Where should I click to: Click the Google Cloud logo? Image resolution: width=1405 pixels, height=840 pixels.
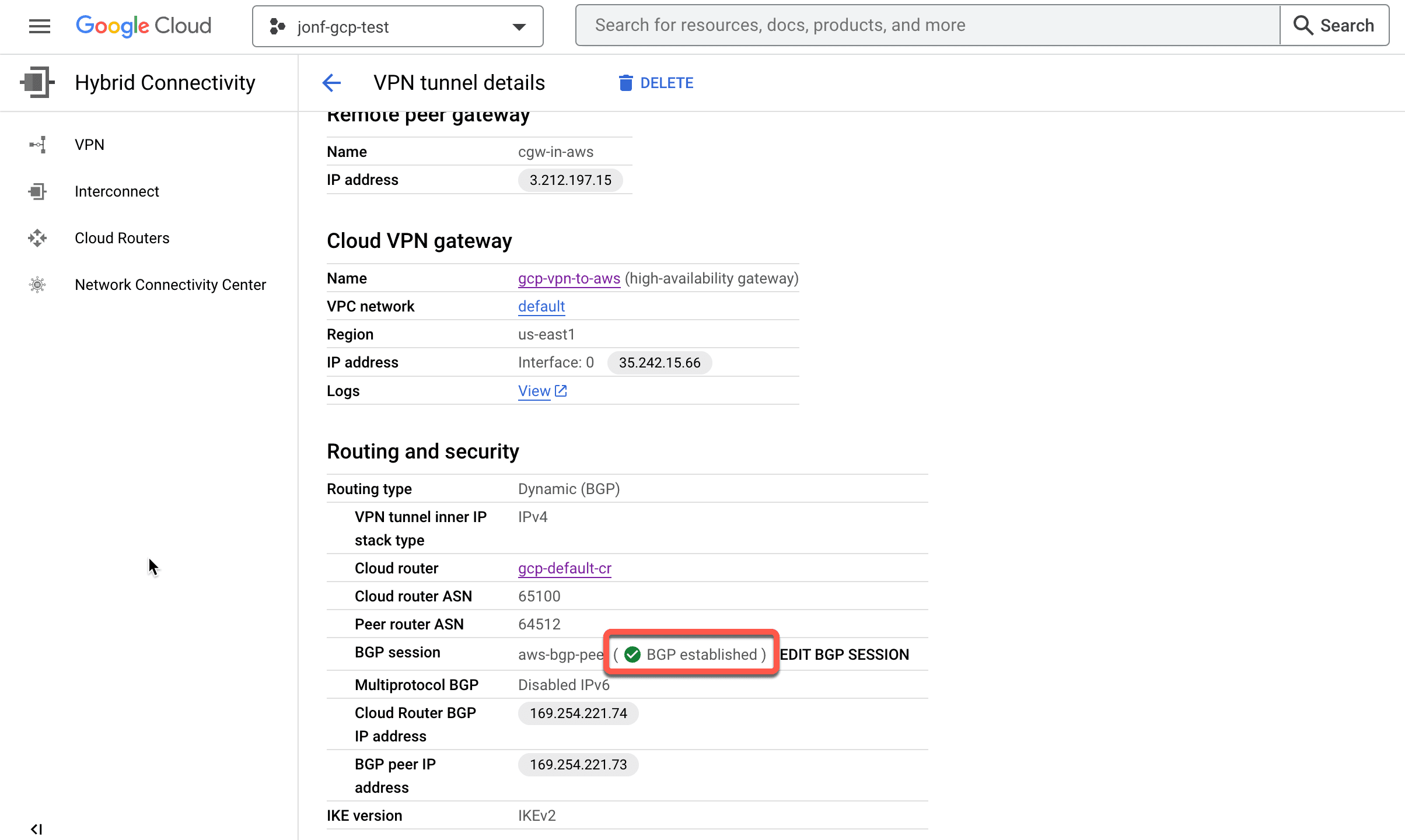[x=144, y=26]
